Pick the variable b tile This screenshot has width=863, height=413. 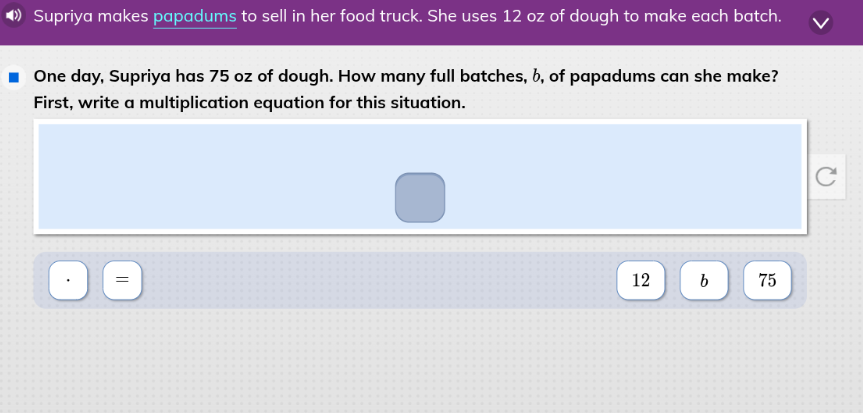click(704, 281)
